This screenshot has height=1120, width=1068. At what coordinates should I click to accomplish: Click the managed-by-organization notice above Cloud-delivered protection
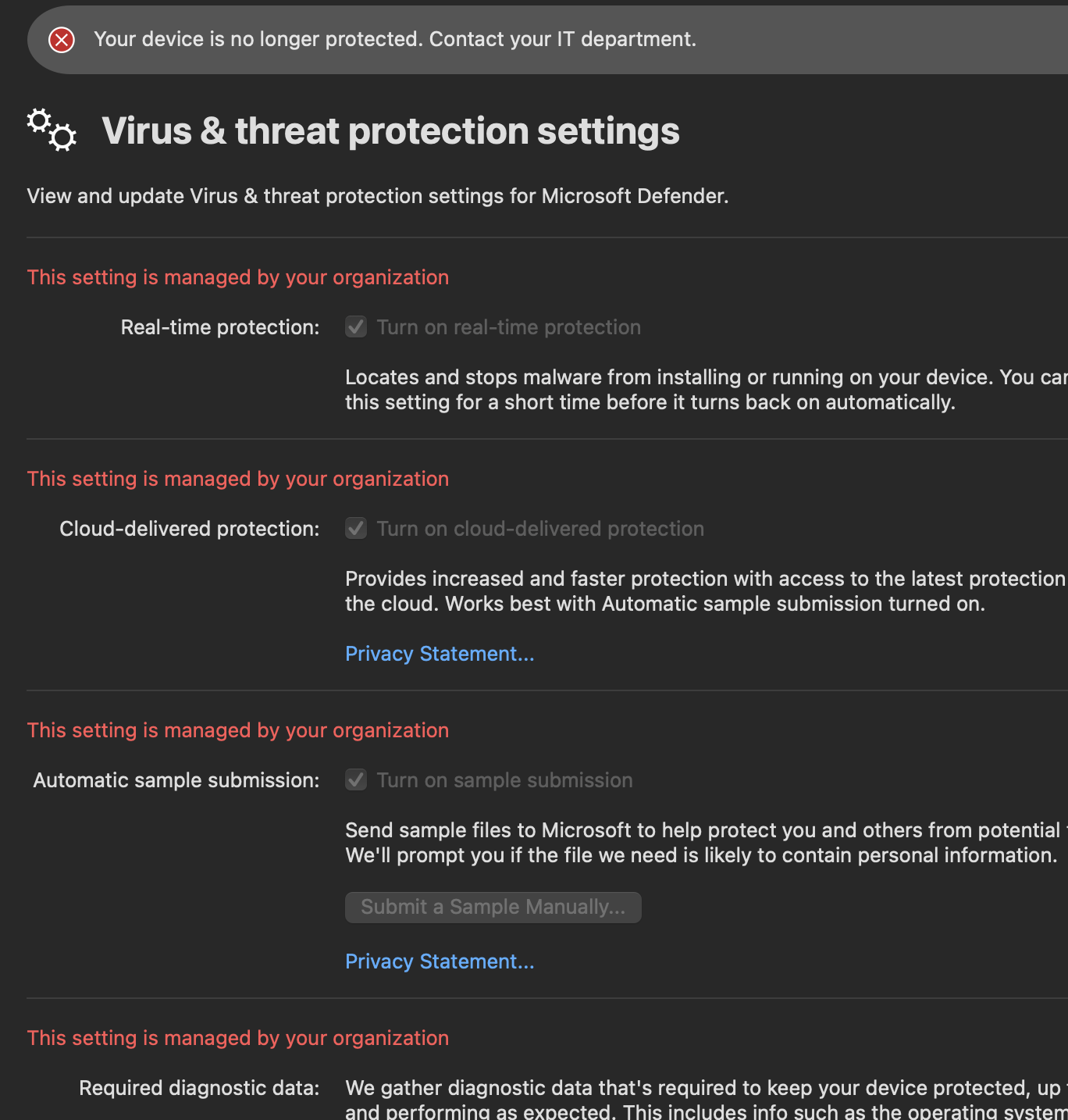point(238,479)
